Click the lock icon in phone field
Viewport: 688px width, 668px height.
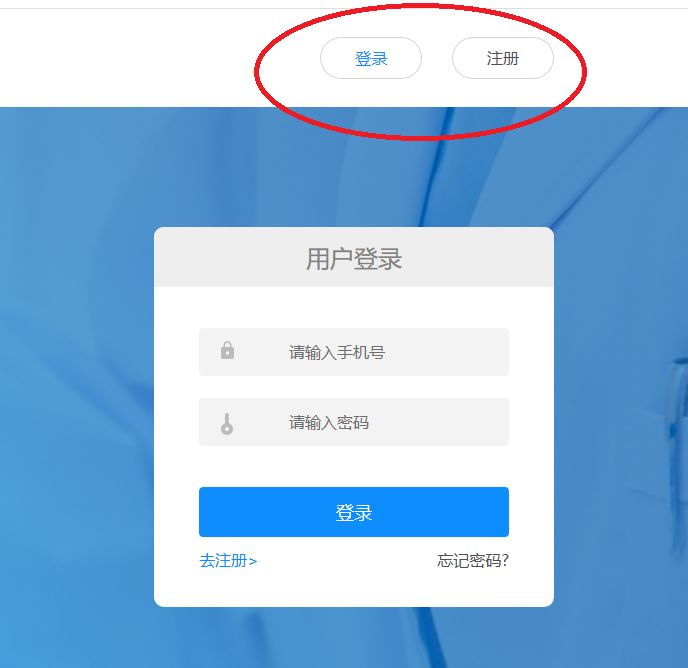coord(227,350)
